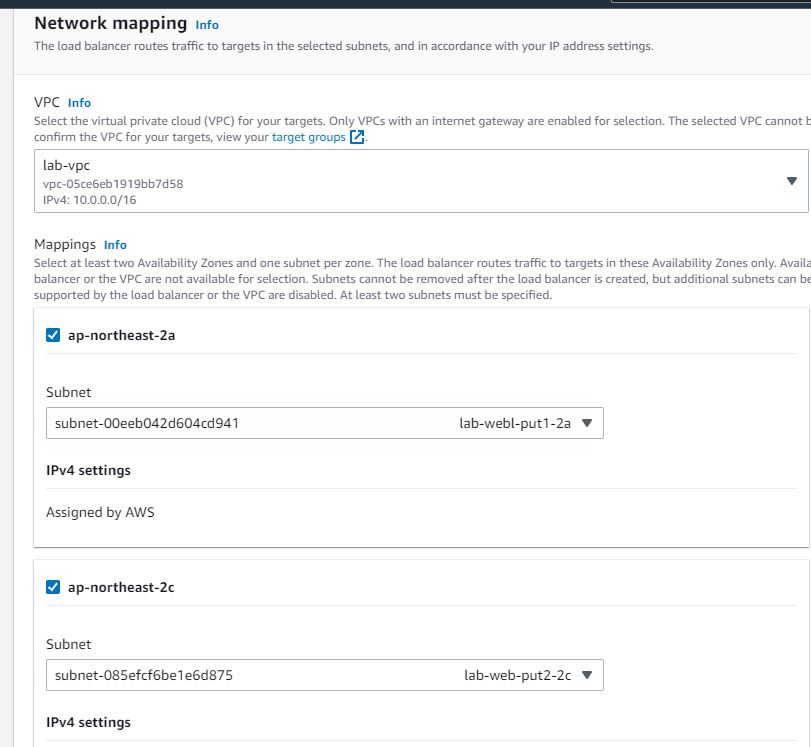811x747 pixels.
Task: Follow the target groups hyperlink
Action: tap(308, 137)
